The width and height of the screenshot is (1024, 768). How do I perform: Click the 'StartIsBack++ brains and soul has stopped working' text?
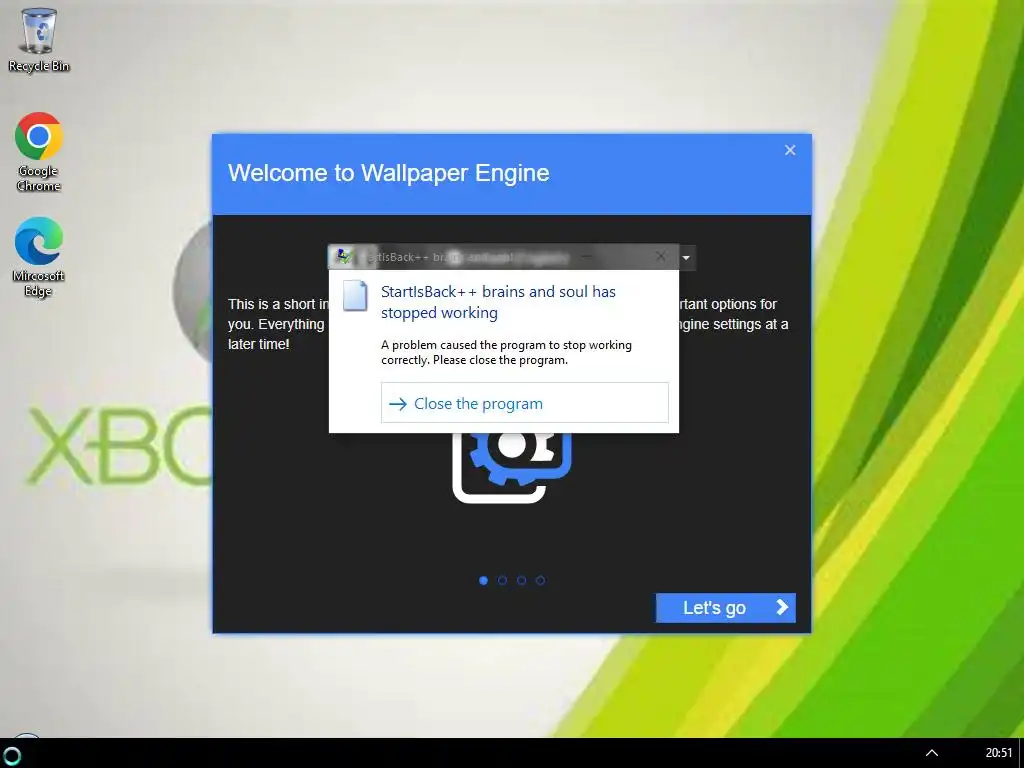498,302
